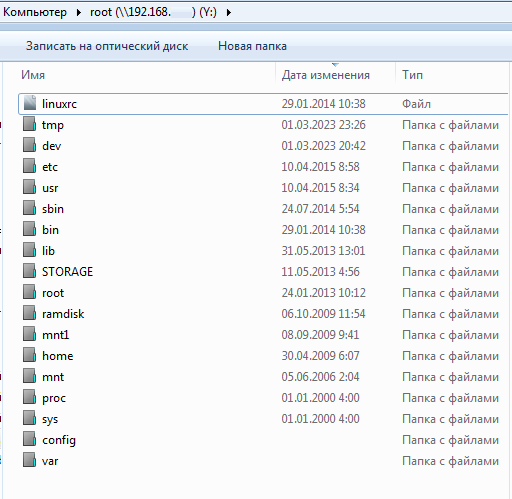512x499 pixels.
Task: Select the STORAGE folder name
Action: [67, 272]
